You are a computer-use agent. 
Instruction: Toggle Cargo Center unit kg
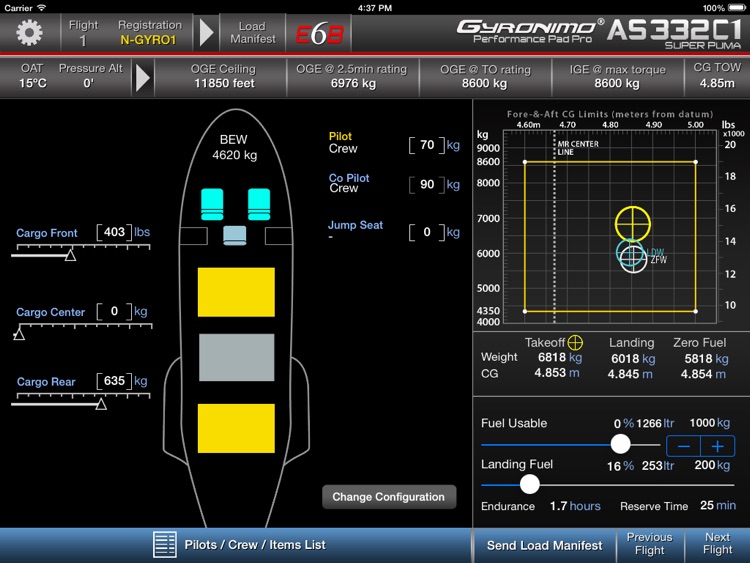141,311
